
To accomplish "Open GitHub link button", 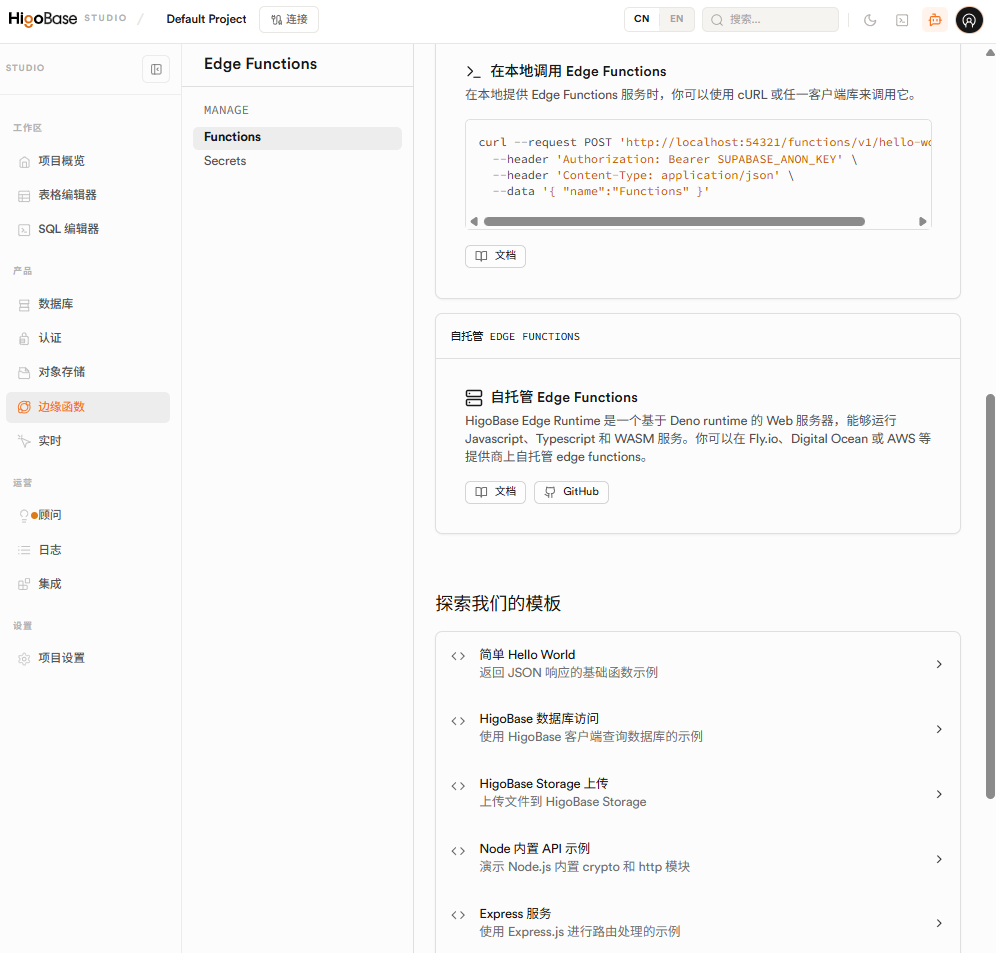I will pyautogui.click(x=571, y=492).
